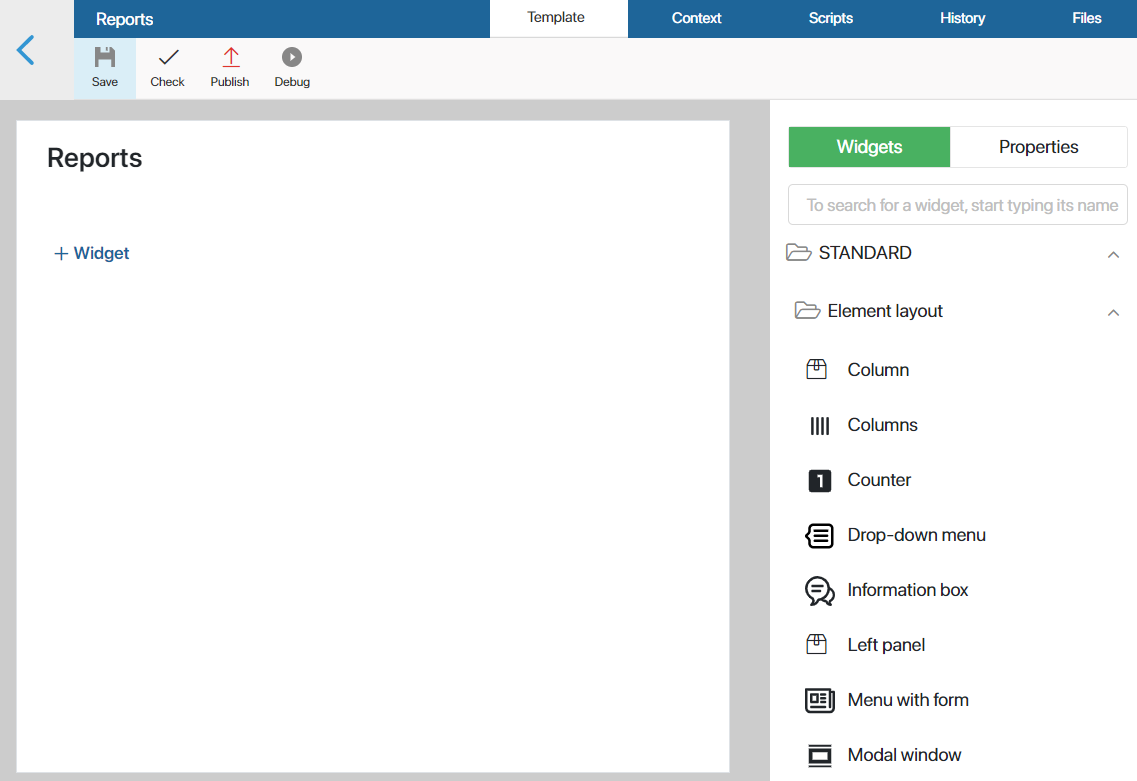Click the STANDARD section label

(x=865, y=252)
